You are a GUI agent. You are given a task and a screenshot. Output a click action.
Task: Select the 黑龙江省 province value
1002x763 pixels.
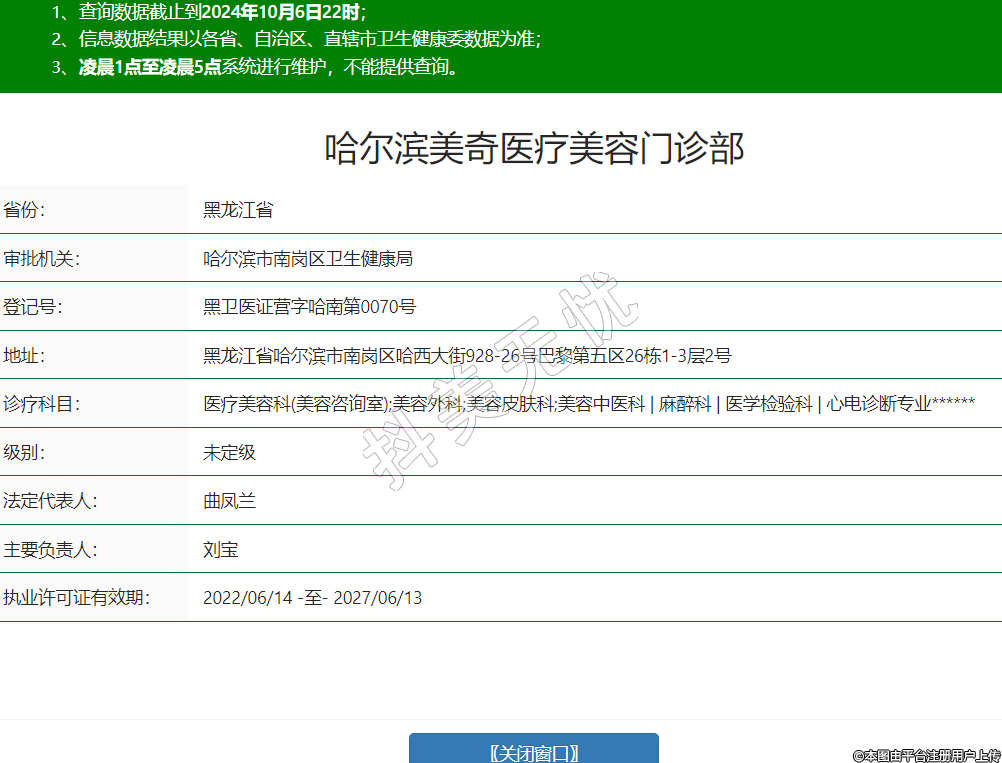[x=238, y=210]
